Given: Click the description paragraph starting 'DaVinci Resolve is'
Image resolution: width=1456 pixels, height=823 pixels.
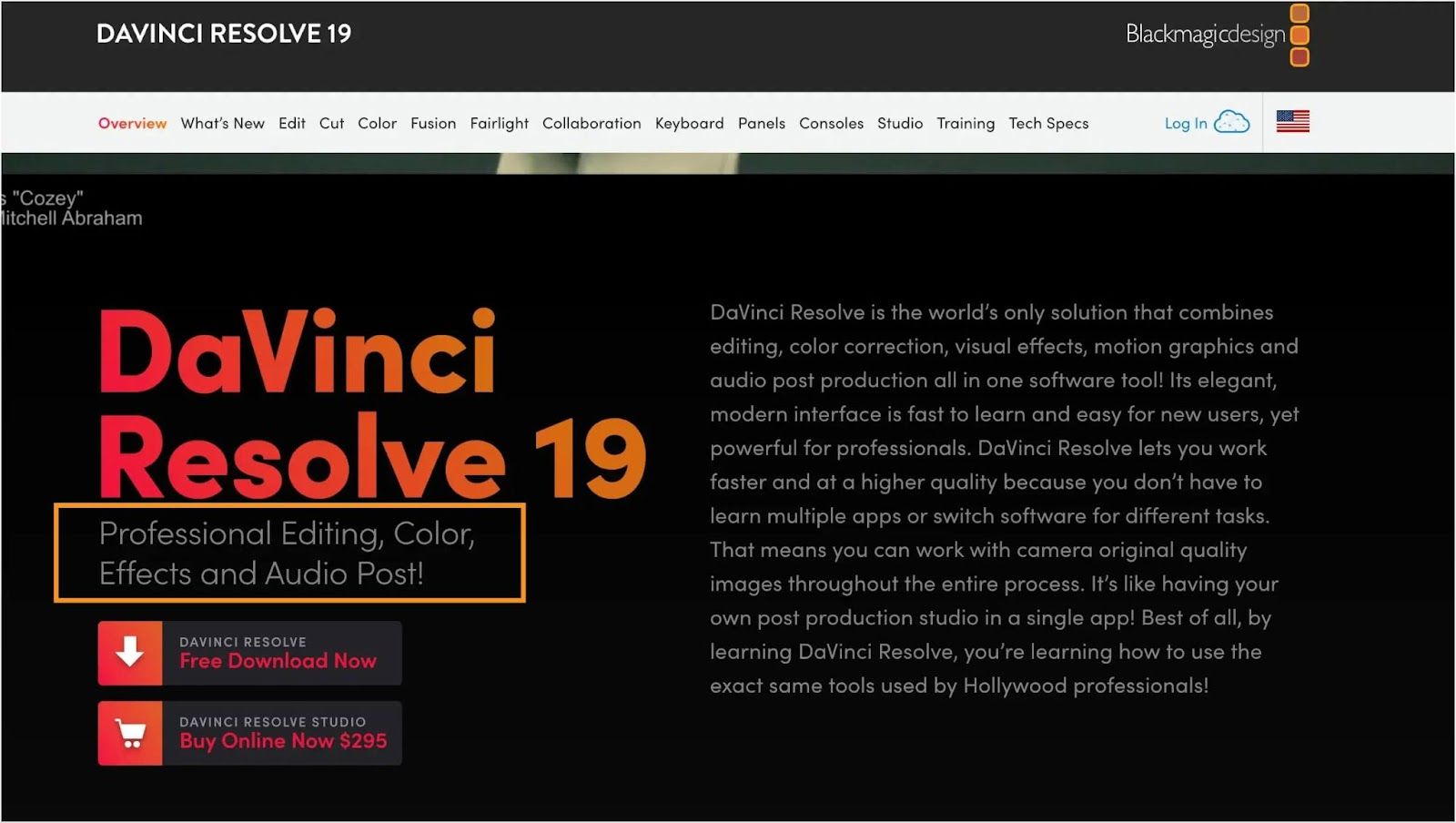Looking at the screenshot, I should tap(1005, 499).
